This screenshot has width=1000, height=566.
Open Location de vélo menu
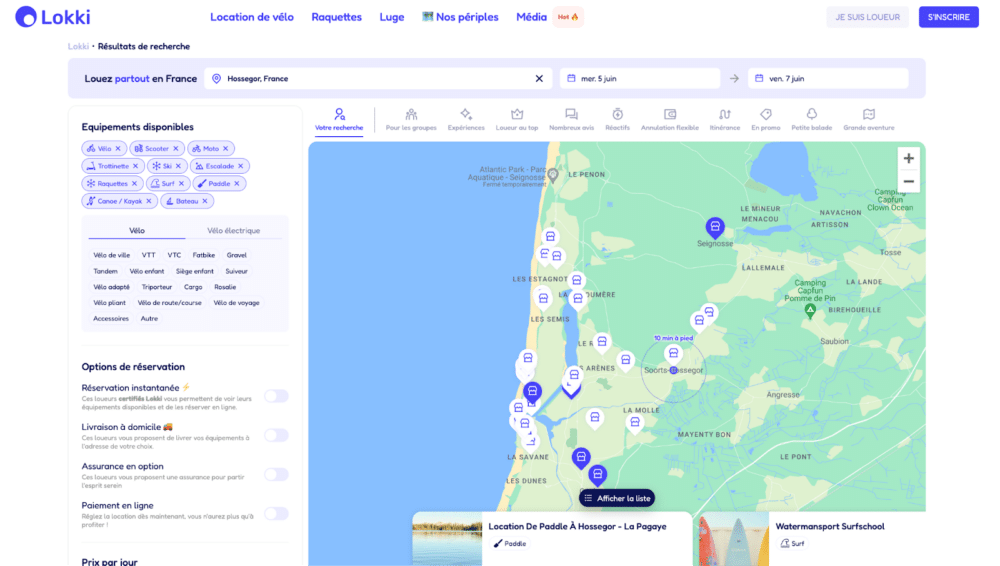coord(252,17)
